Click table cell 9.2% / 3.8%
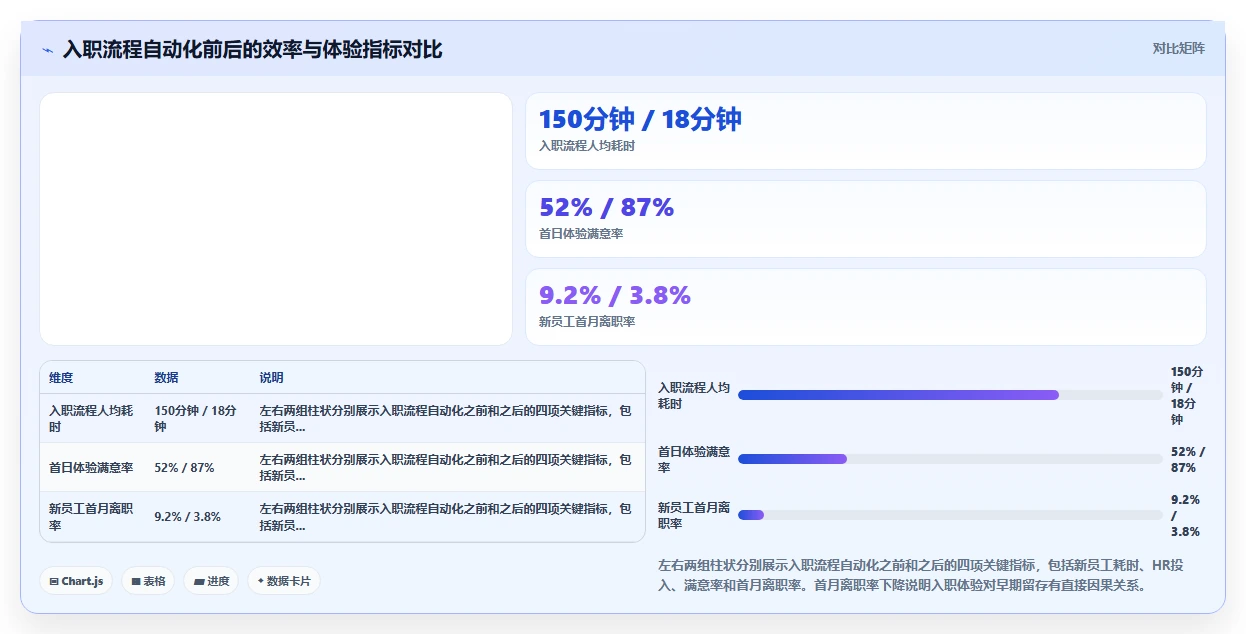This screenshot has height=634, width=1246. click(187, 517)
